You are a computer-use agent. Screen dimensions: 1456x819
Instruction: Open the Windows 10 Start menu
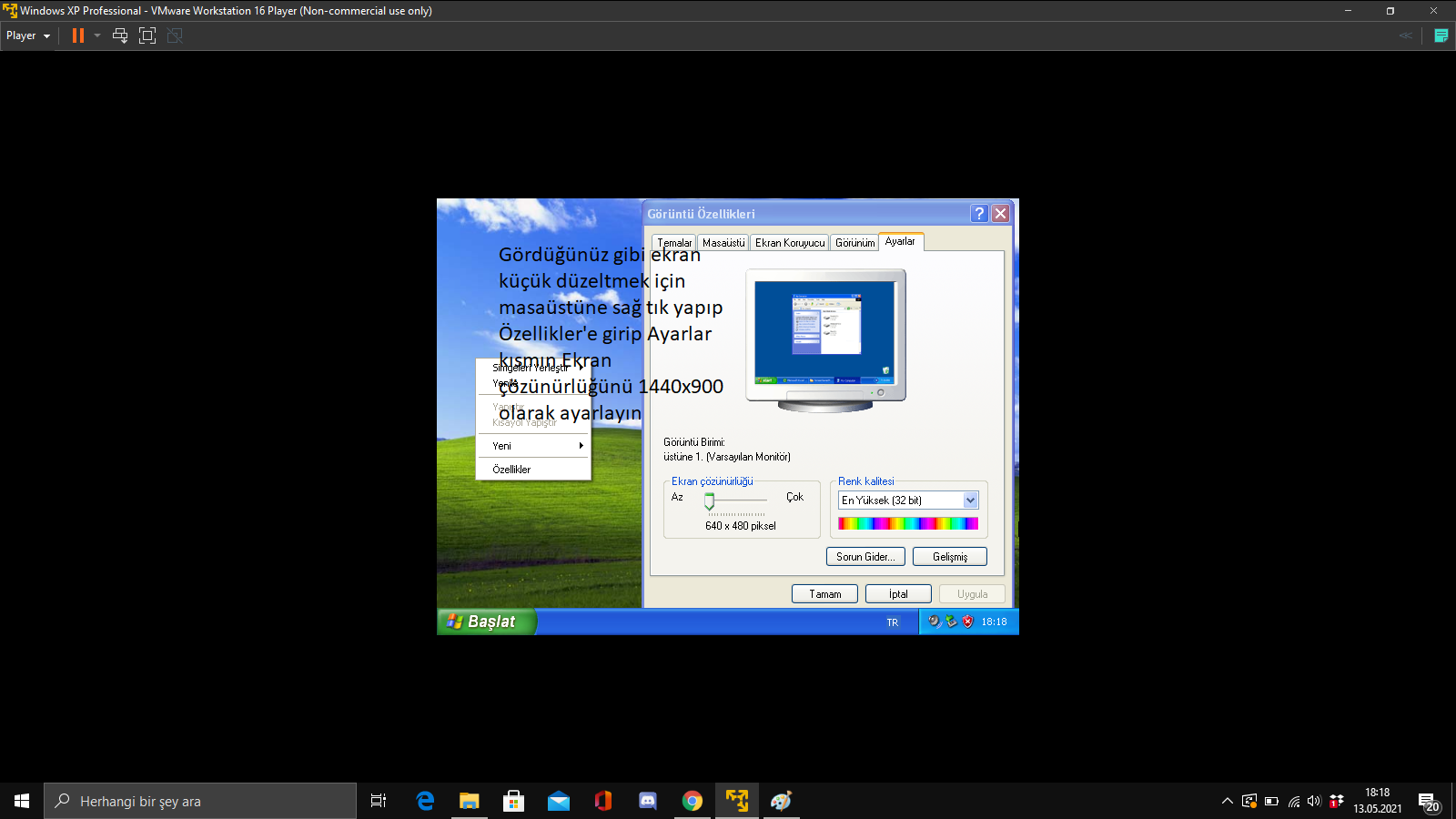(22, 801)
